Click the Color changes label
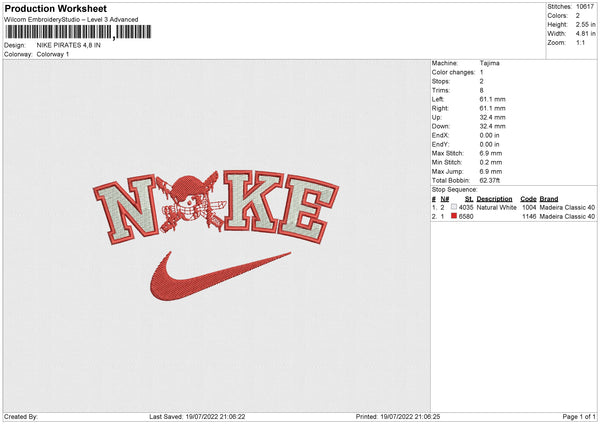Viewport: 600px width, 424px height. coord(453,72)
